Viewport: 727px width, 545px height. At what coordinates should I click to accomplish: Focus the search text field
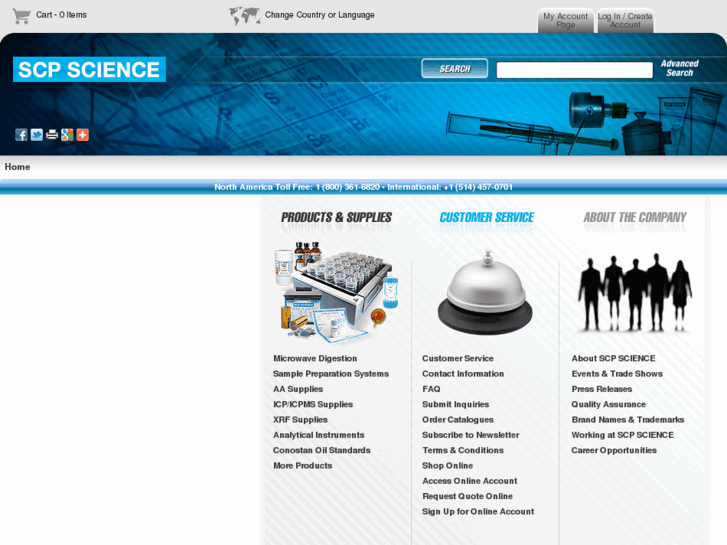tap(574, 70)
